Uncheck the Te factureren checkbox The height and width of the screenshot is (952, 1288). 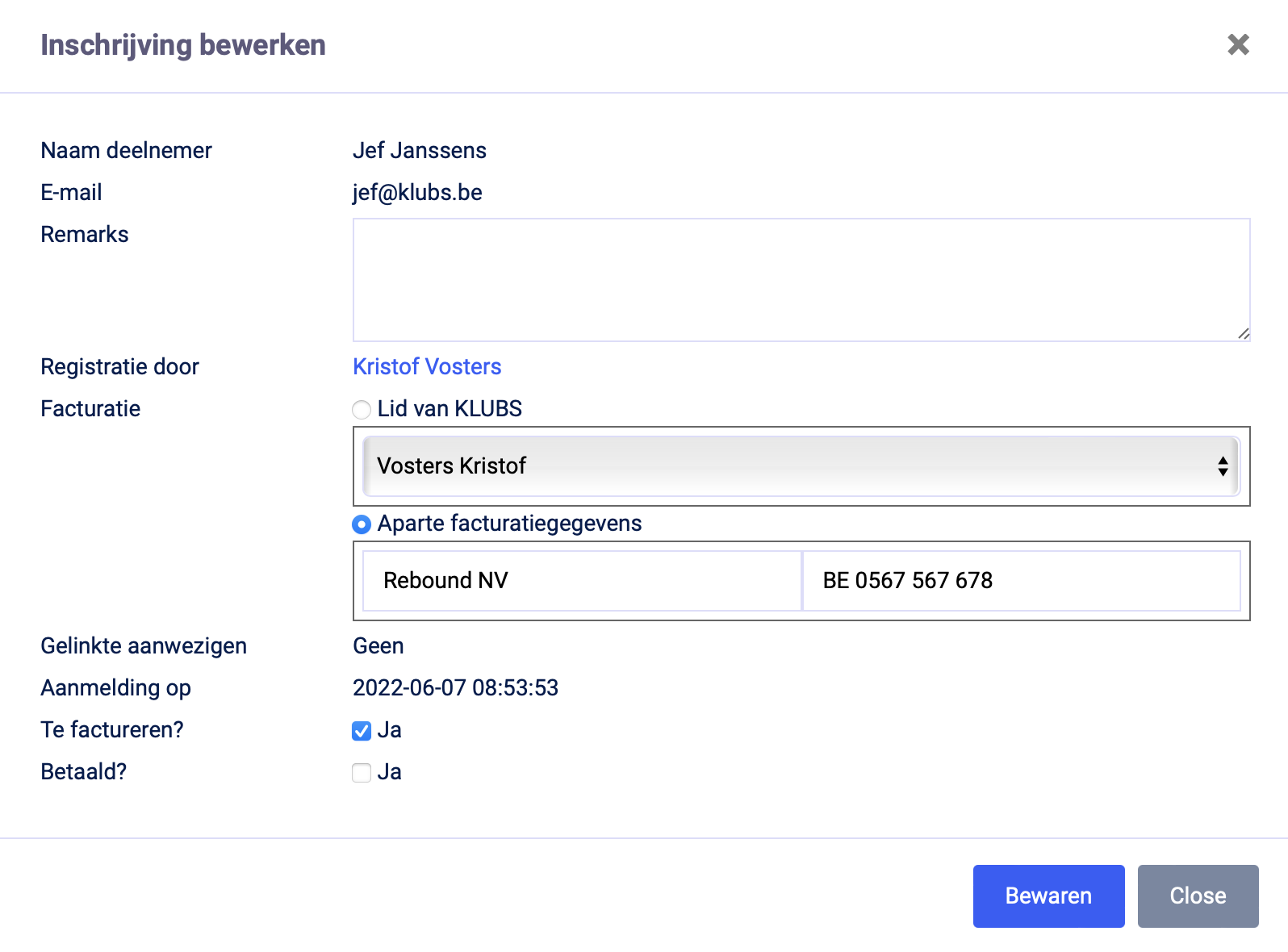[x=362, y=731]
